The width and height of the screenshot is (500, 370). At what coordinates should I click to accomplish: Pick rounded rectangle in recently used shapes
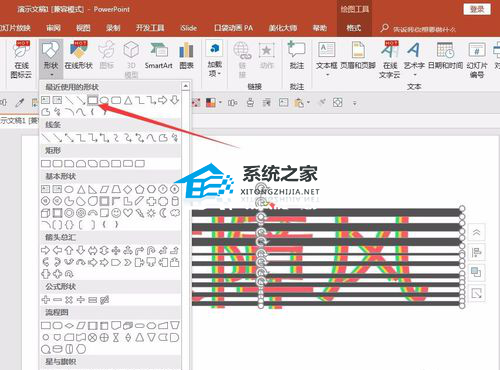(116, 100)
